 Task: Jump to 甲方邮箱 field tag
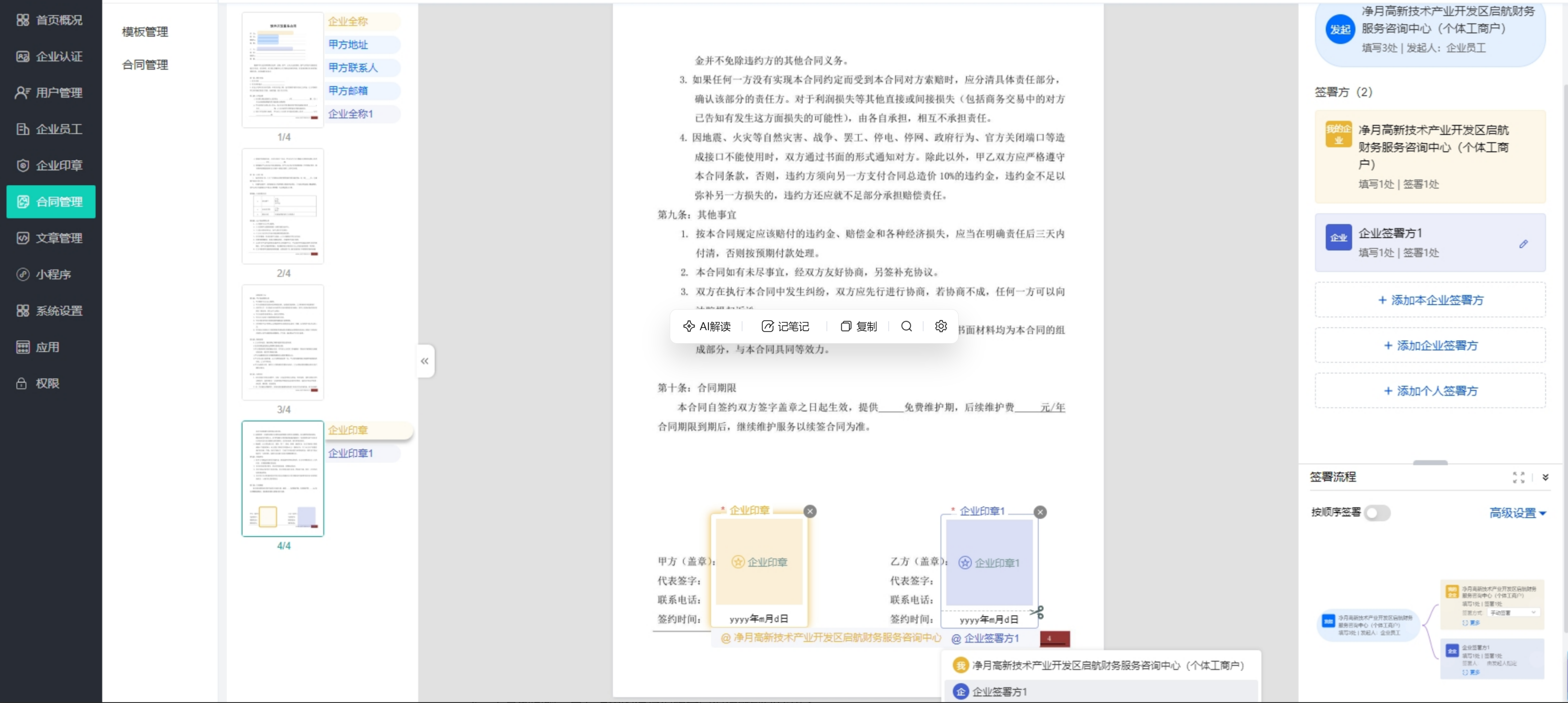pyautogui.click(x=363, y=91)
